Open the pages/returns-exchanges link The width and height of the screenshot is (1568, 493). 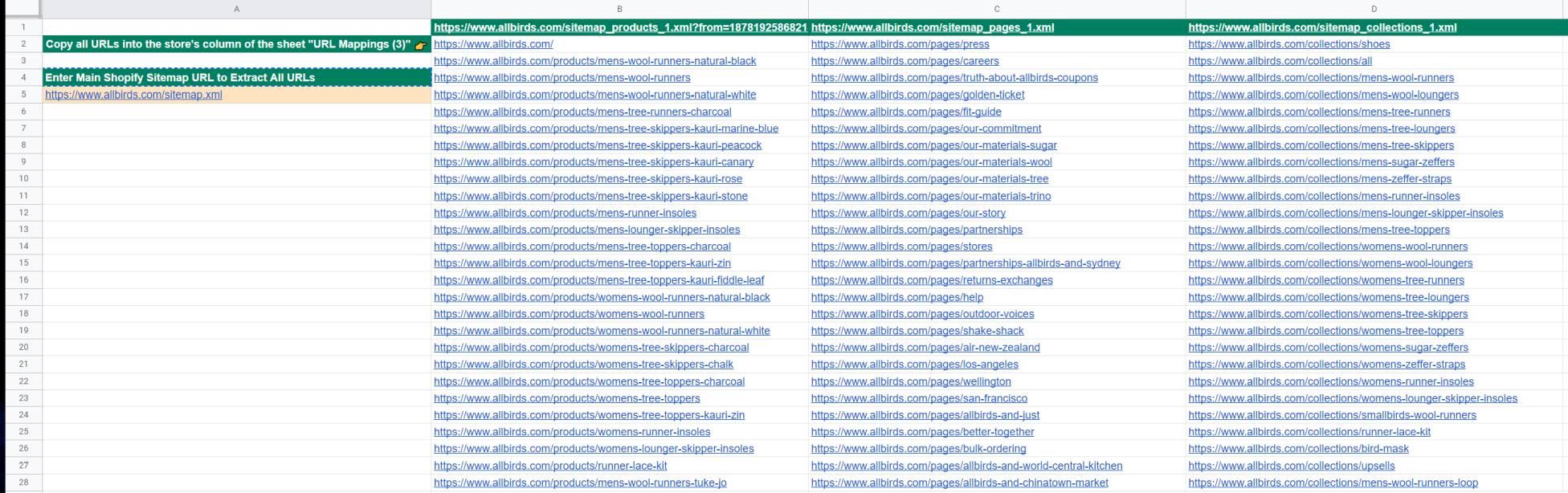(x=932, y=280)
